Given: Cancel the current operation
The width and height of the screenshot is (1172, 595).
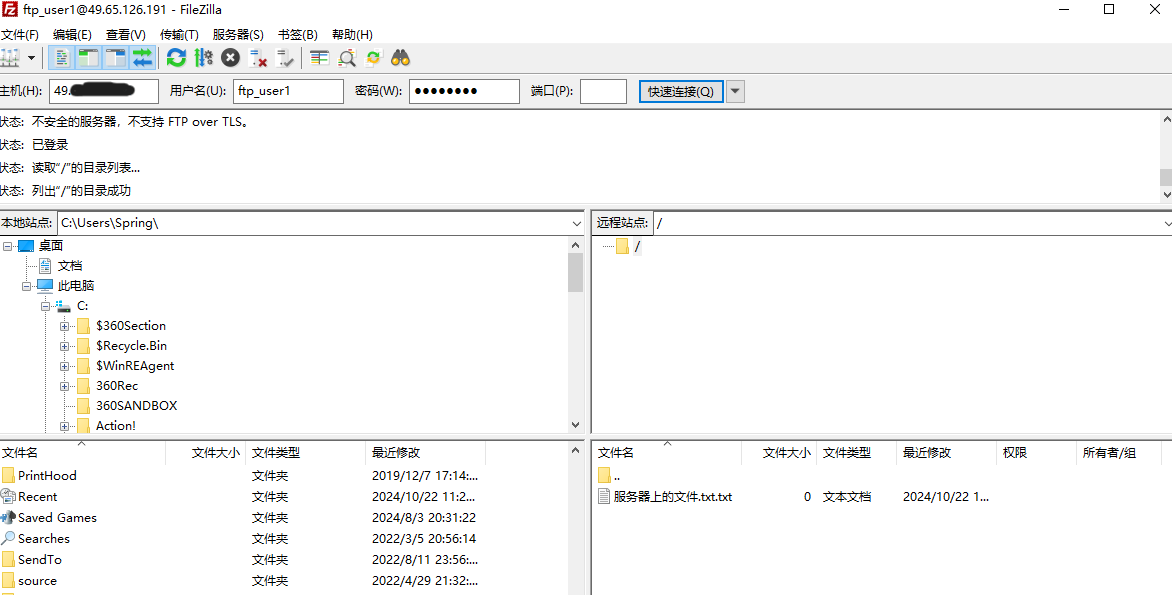Looking at the screenshot, I should 229,57.
